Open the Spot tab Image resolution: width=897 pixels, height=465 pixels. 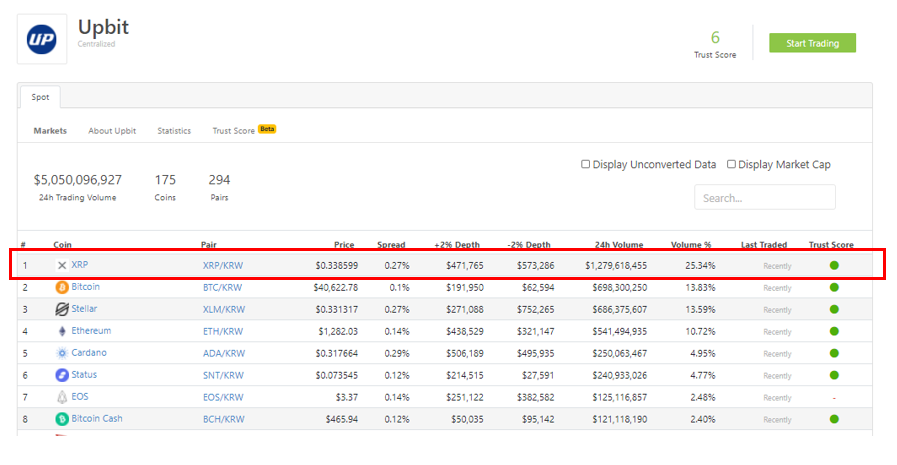coord(40,97)
